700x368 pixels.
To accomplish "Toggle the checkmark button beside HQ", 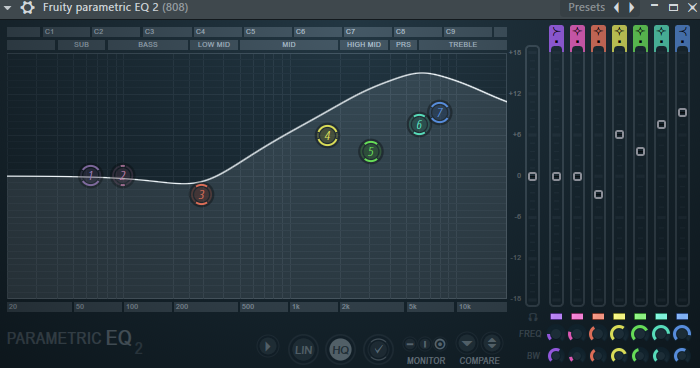I will tap(378, 350).
